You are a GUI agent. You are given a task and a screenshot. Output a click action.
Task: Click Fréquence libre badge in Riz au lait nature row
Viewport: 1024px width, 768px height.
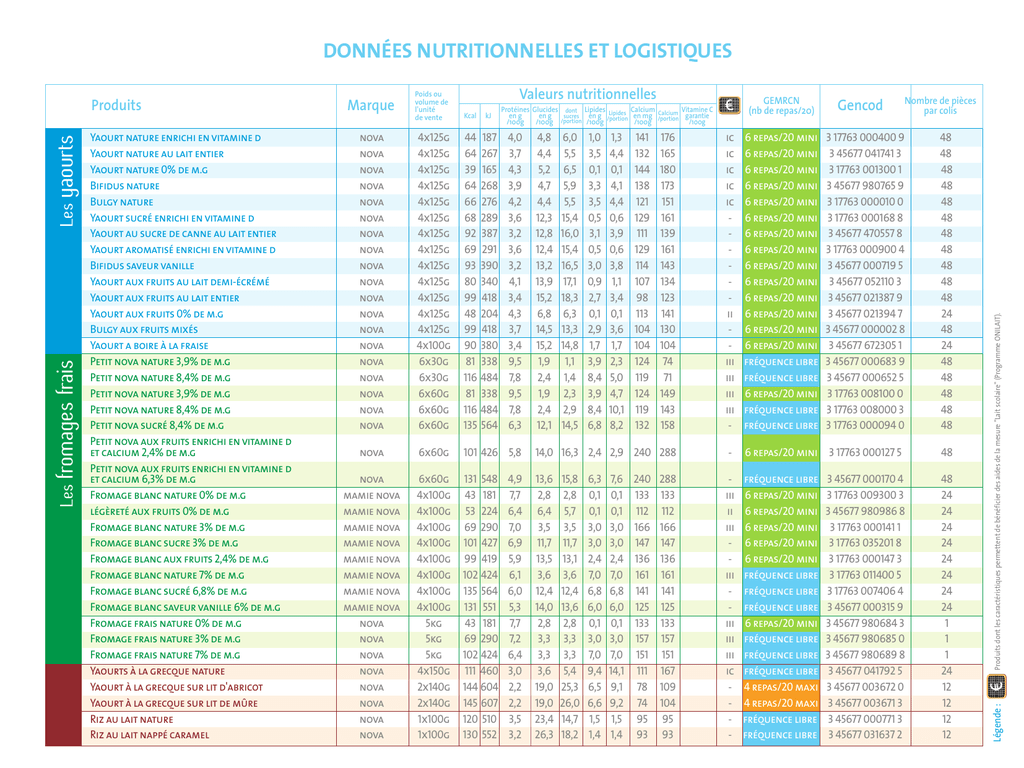[x=781, y=720]
